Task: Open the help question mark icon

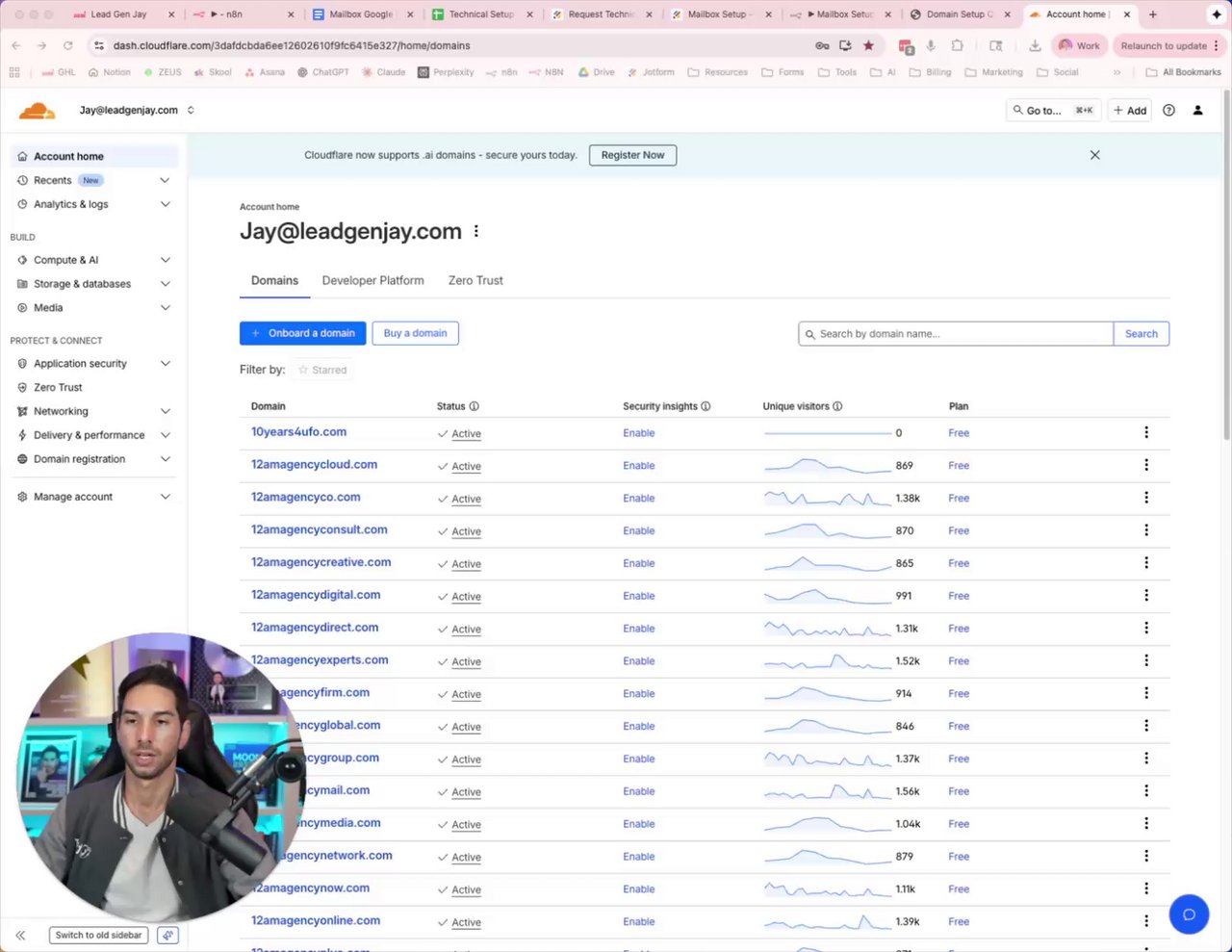Action: [1168, 111]
